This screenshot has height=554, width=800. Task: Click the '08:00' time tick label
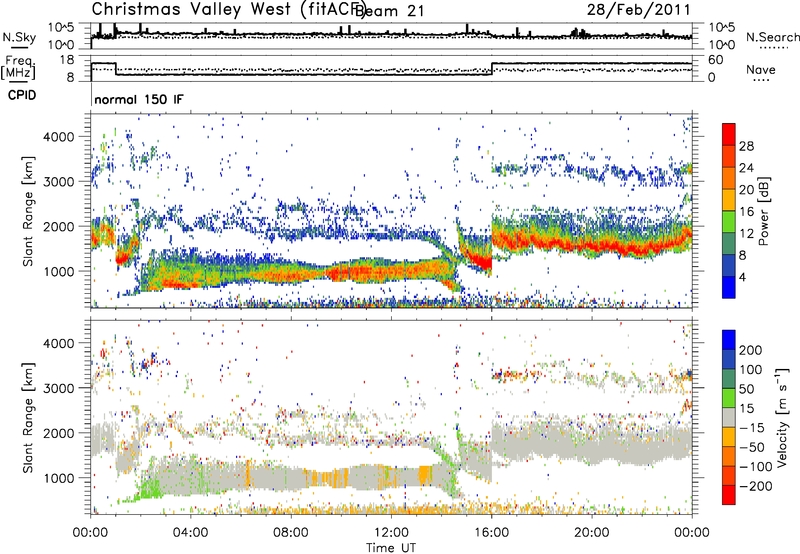coord(291,533)
